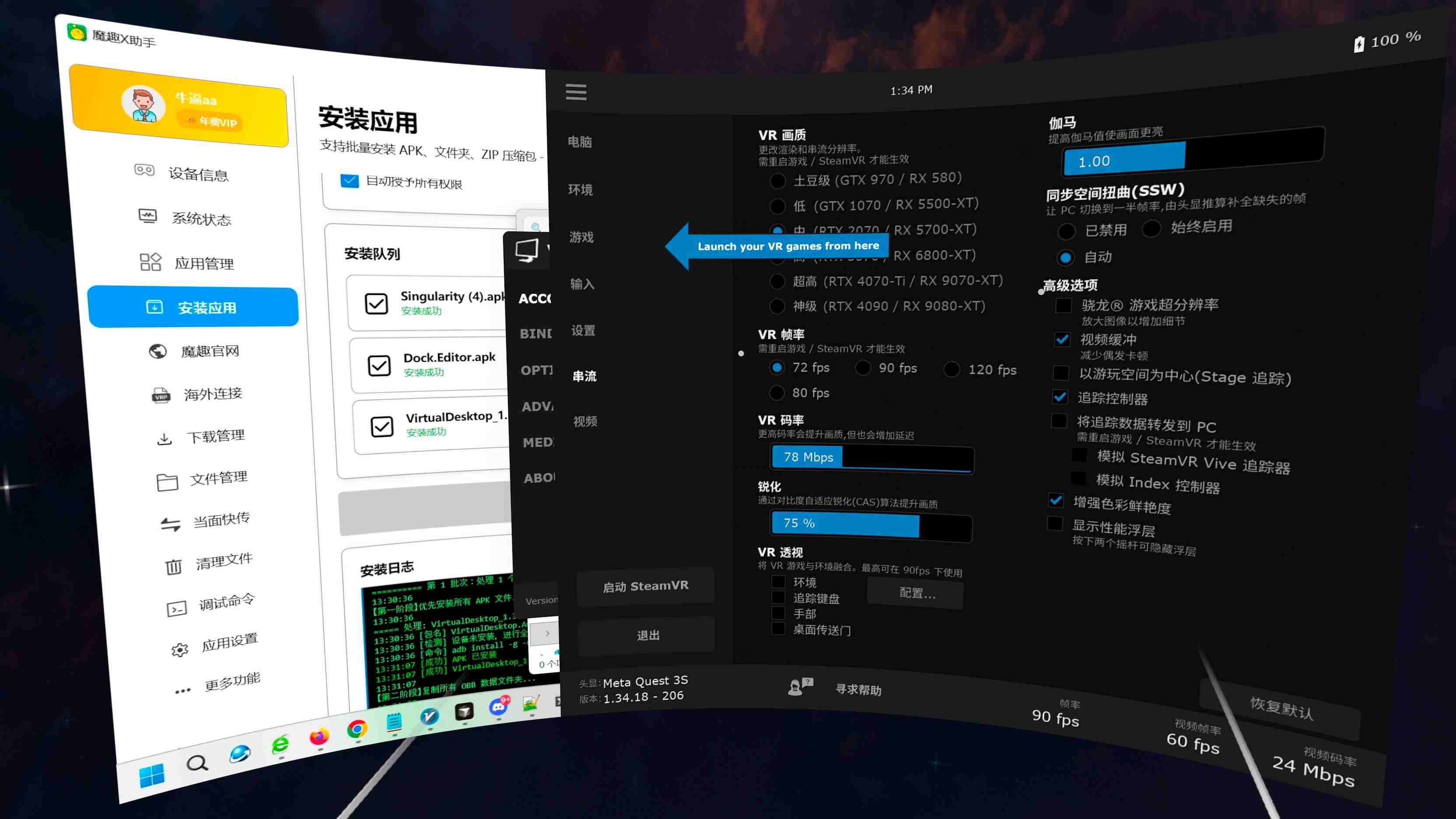Open 应用设置 gear entry

tap(215, 645)
